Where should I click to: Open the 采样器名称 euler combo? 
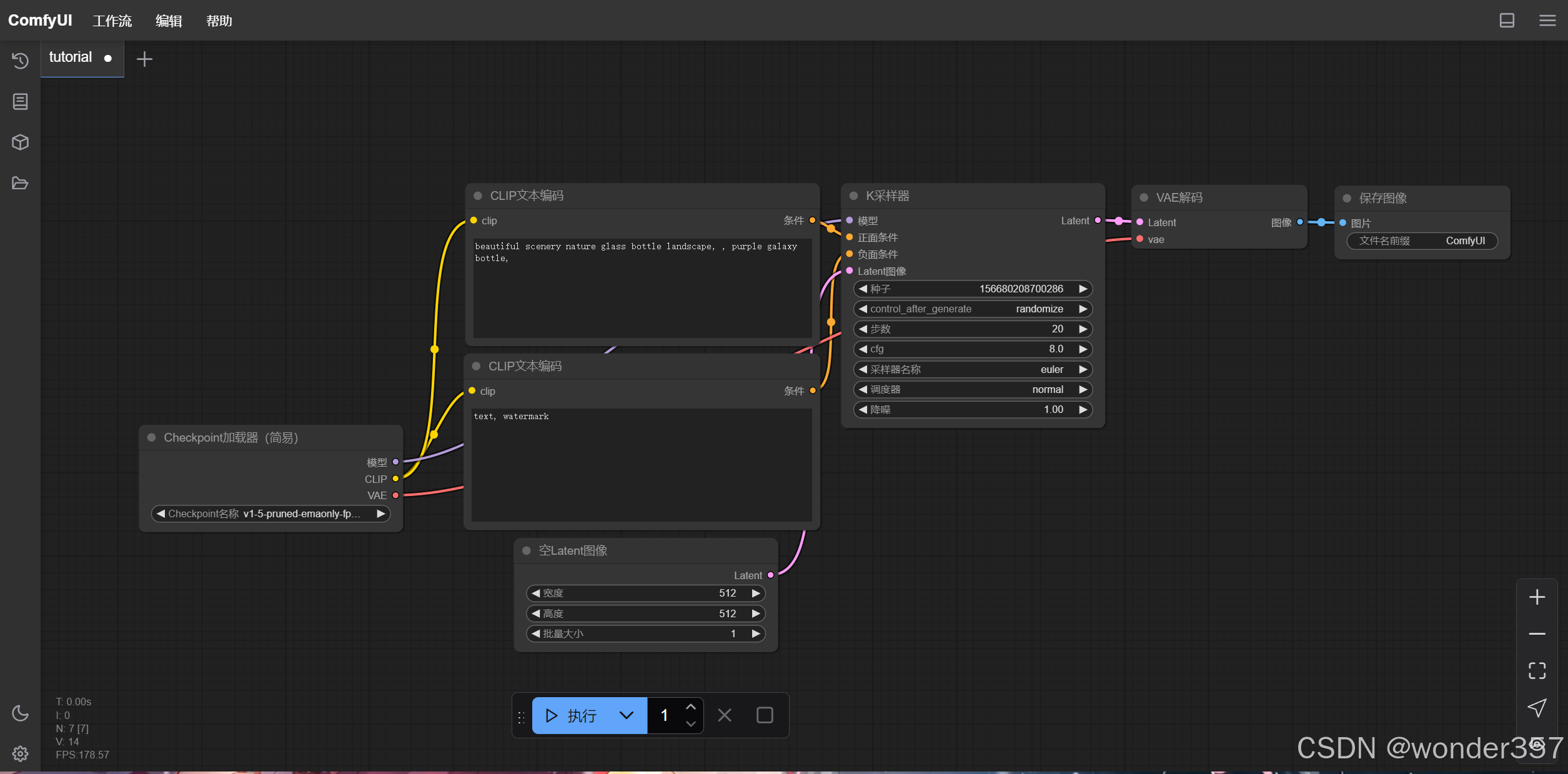[x=973, y=369]
